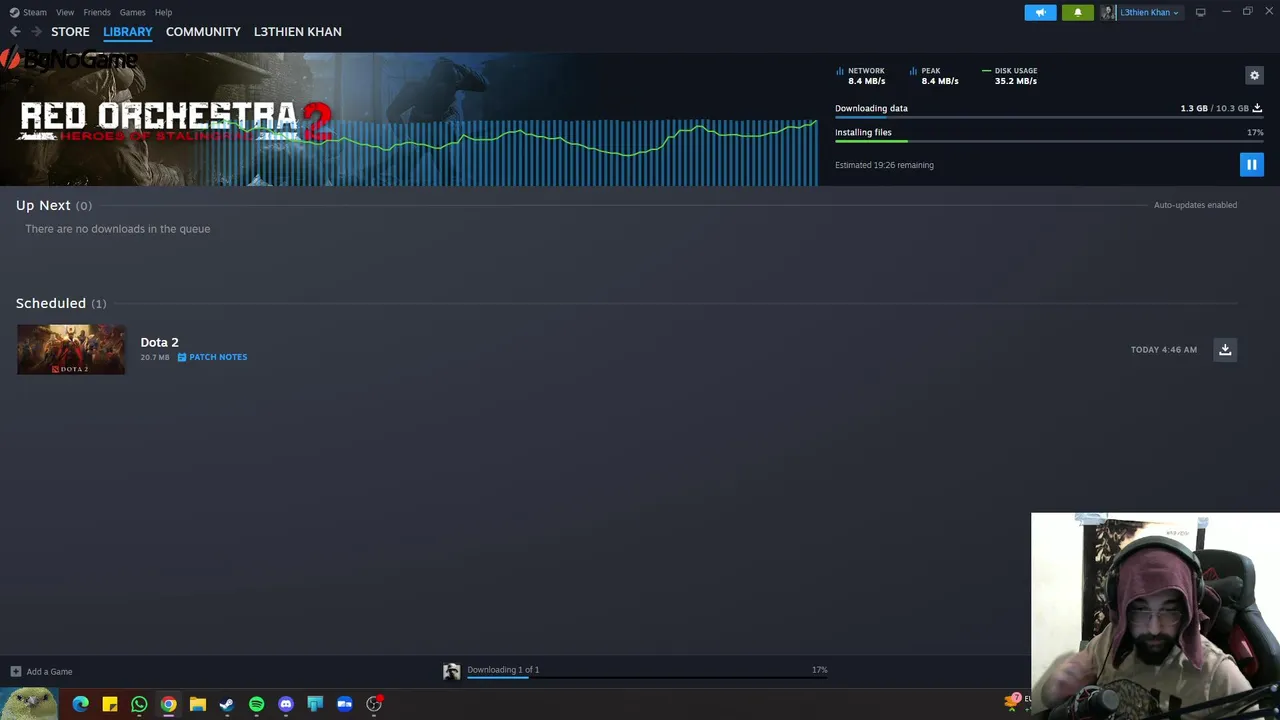Click the Dota 2 download now icon
The image size is (1280, 720).
pos(1225,349)
